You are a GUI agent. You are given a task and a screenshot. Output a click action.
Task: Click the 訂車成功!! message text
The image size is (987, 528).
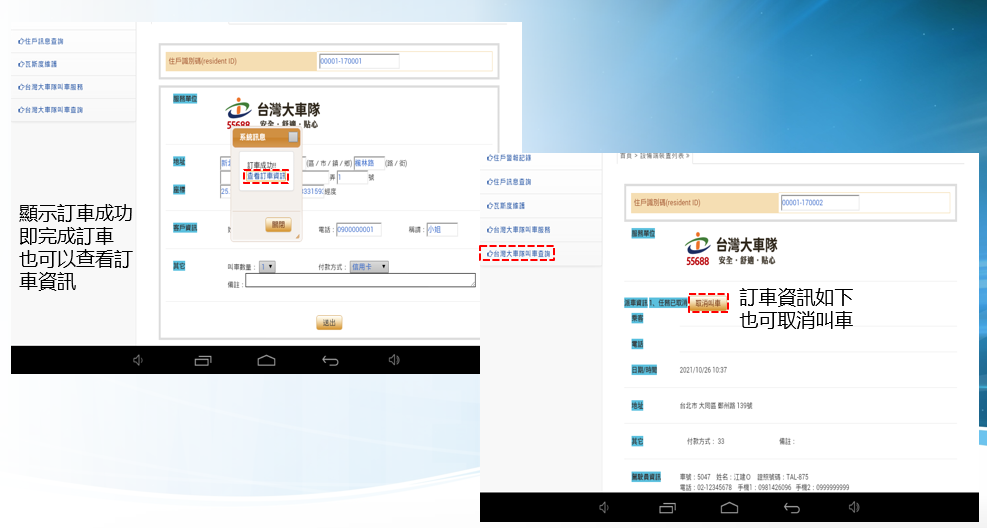click(x=261, y=166)
